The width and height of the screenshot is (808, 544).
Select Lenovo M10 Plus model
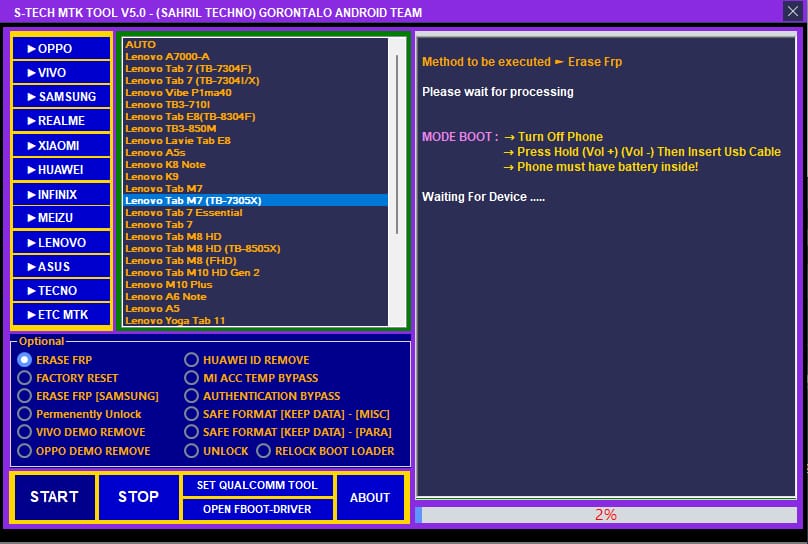coord(256,284)
